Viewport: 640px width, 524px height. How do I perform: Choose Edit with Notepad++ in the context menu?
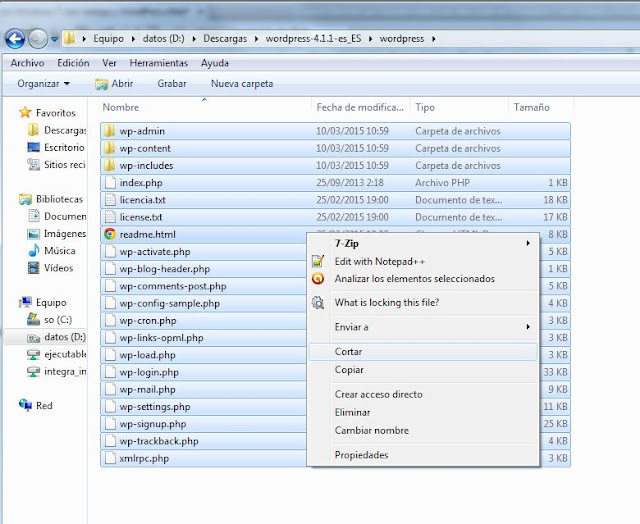point(423,262)
